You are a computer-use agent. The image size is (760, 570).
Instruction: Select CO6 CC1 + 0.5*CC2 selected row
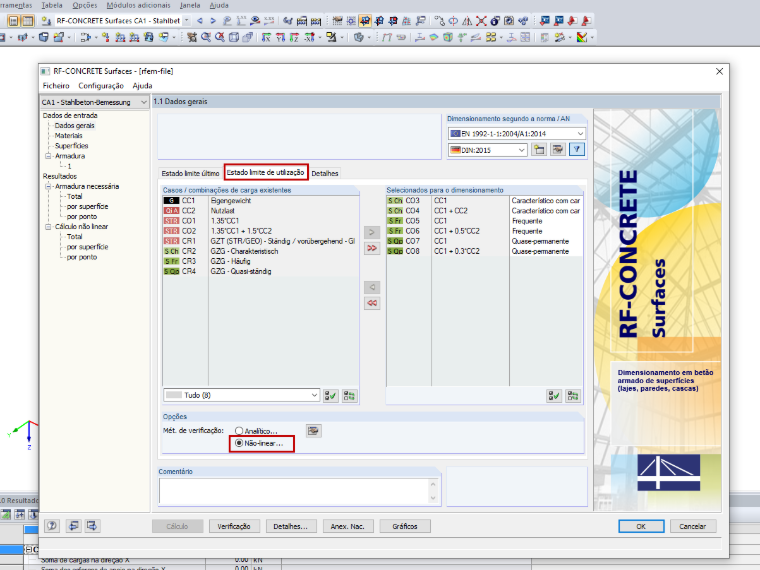[484, 231]
